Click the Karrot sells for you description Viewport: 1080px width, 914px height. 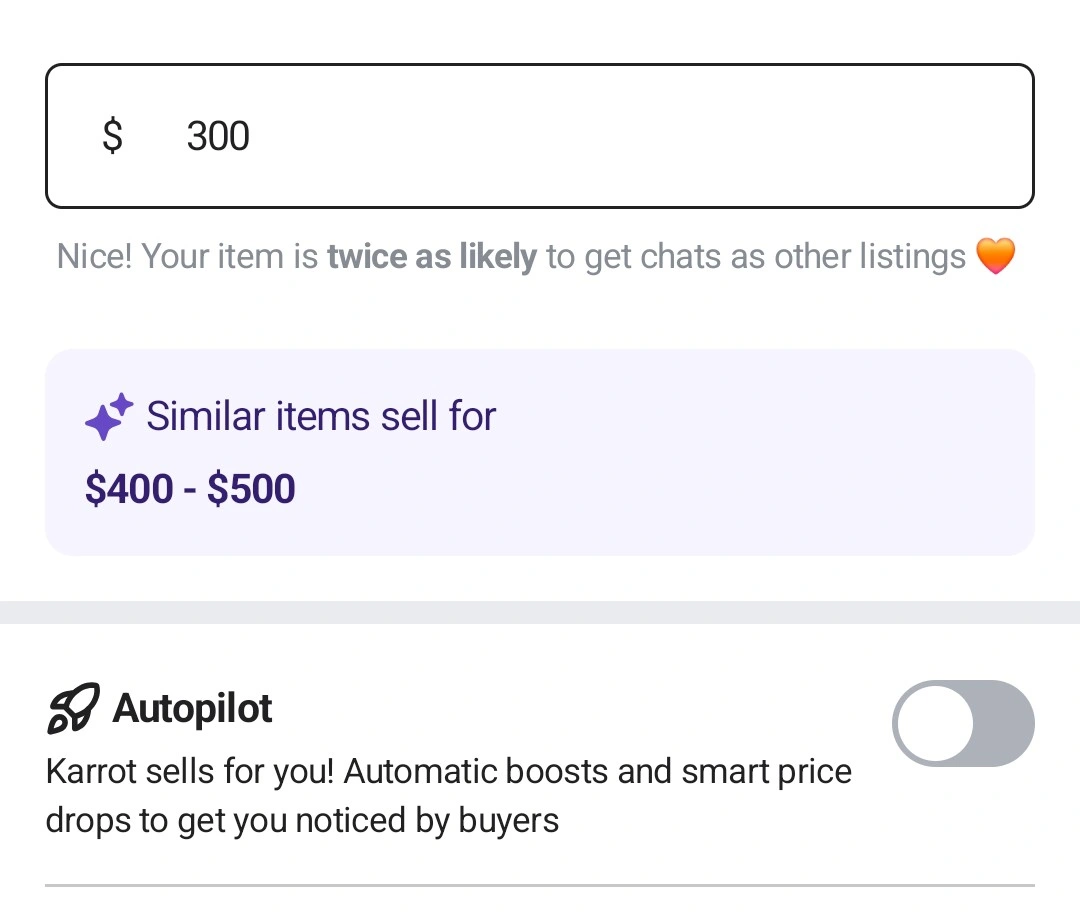click(448, 796)
